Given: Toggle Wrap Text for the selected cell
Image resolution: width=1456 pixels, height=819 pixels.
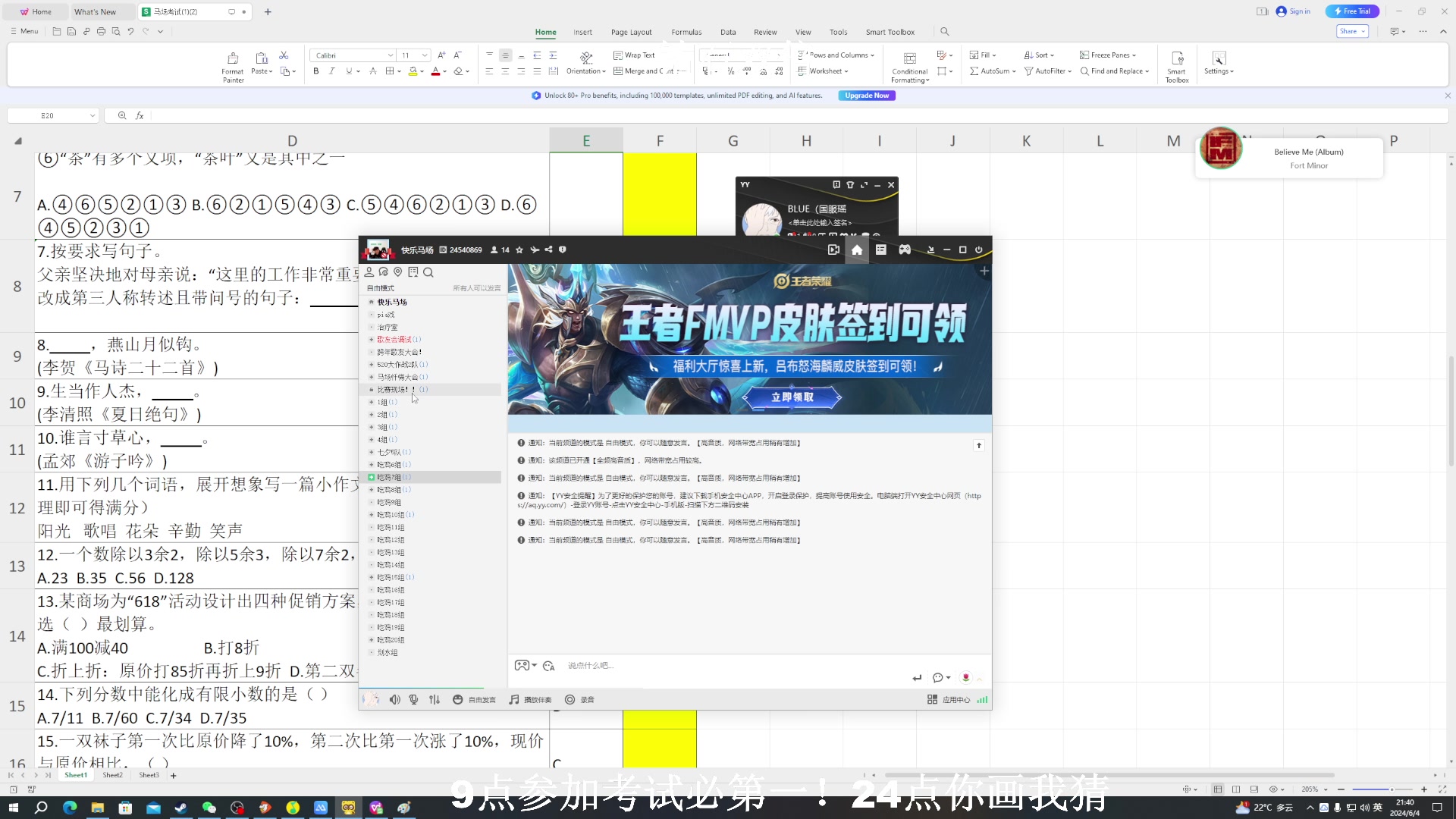Looking at the screenshot, I should (x=635, y=55).
